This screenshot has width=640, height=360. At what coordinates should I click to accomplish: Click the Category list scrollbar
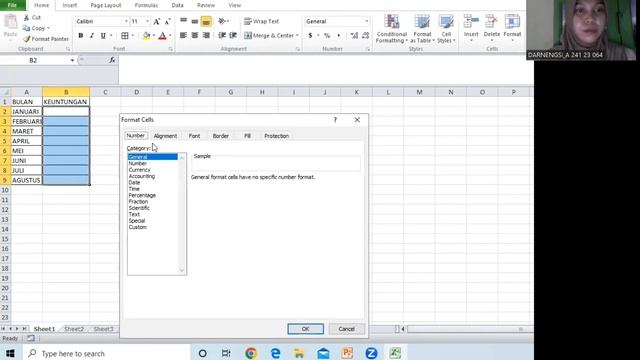pos(182,214)
